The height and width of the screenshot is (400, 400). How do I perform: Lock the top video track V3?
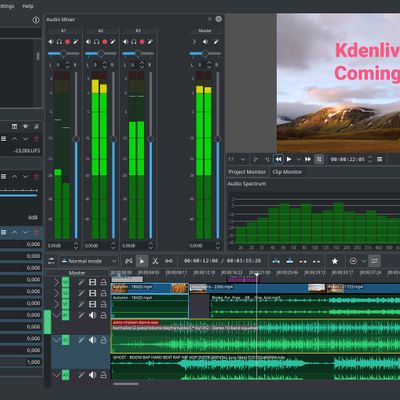pyautogui.click(x=104, y=282)
